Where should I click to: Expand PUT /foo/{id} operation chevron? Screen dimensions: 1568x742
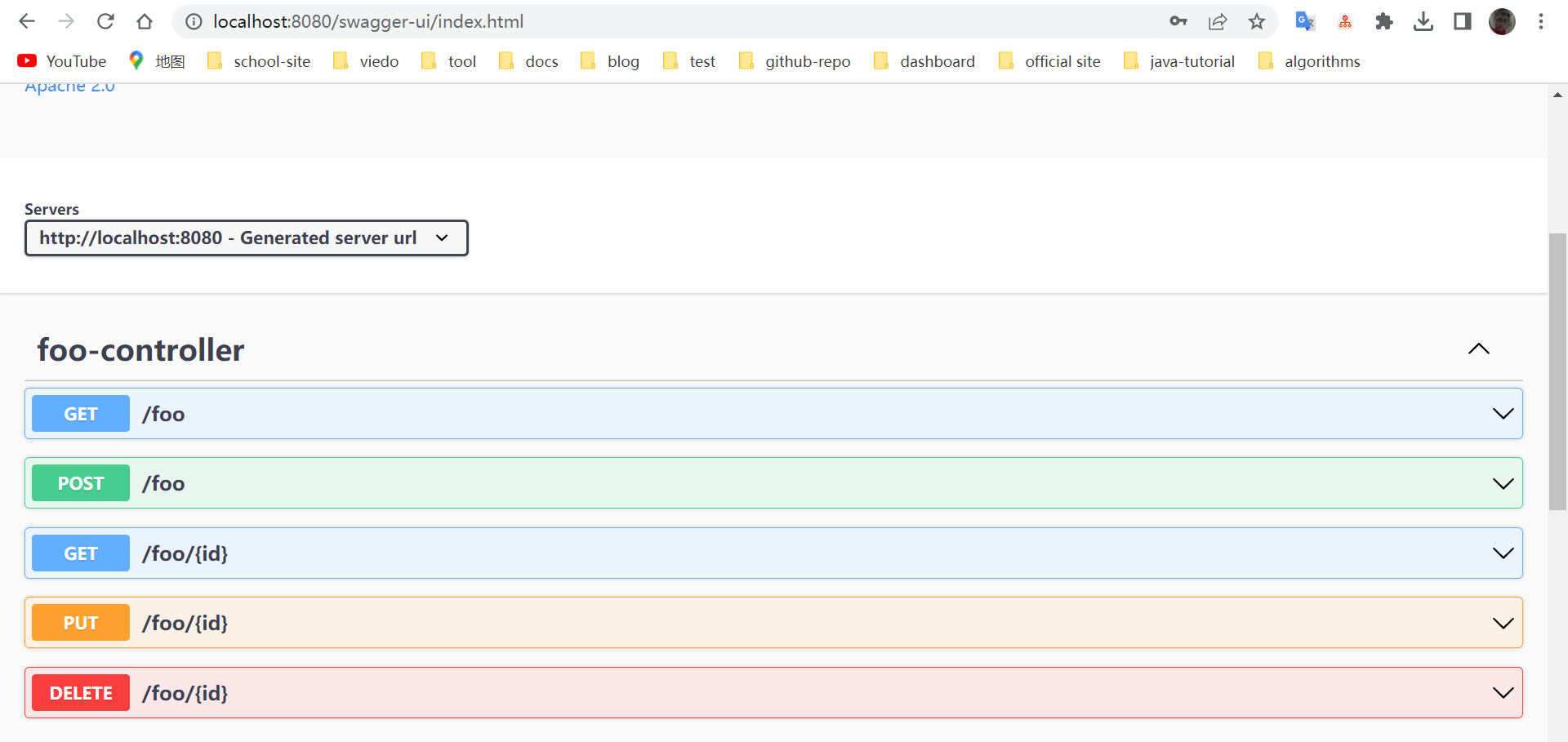(x=1503, y=623)
